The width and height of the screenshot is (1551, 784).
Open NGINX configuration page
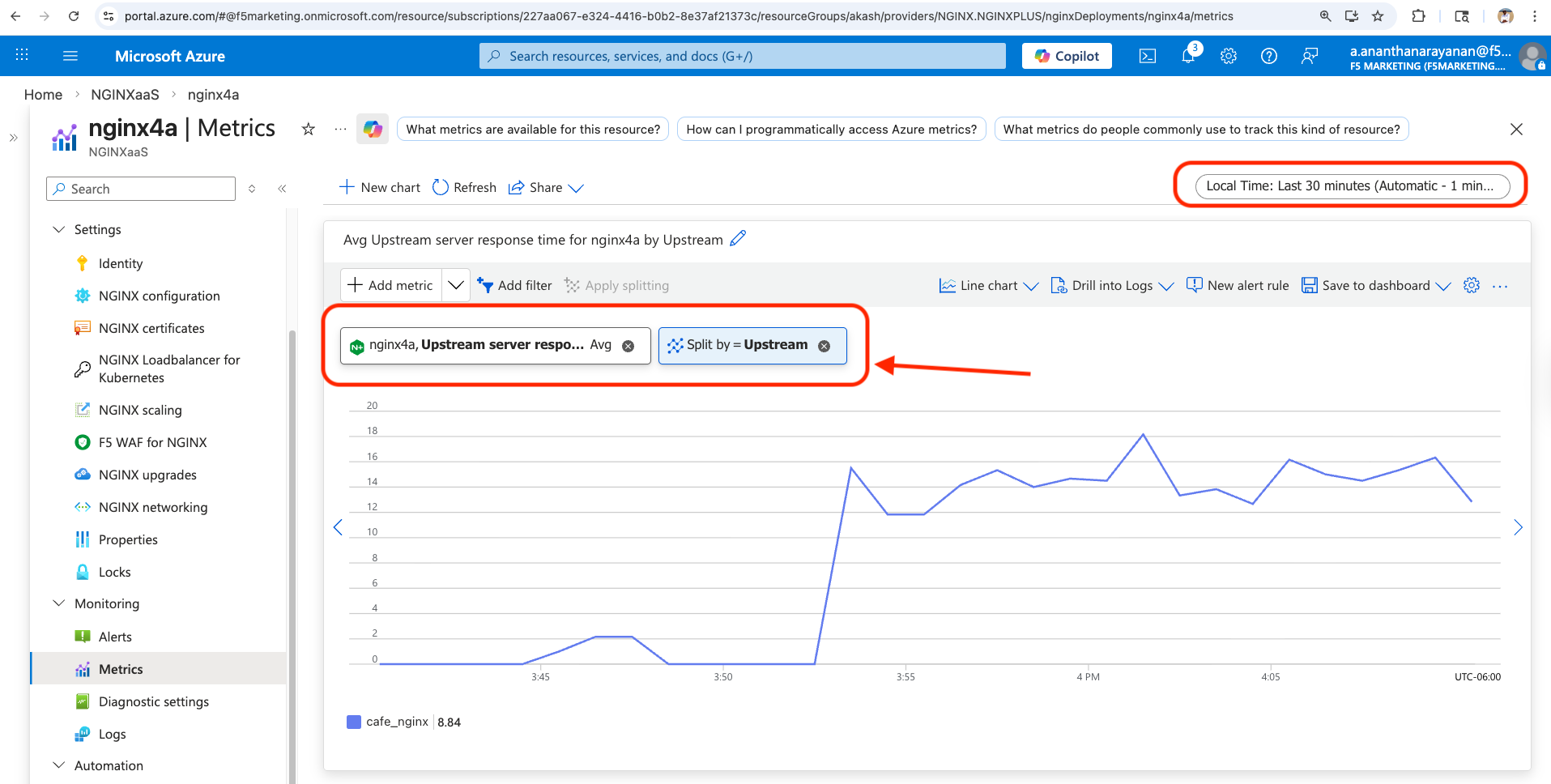coord(159,296)
